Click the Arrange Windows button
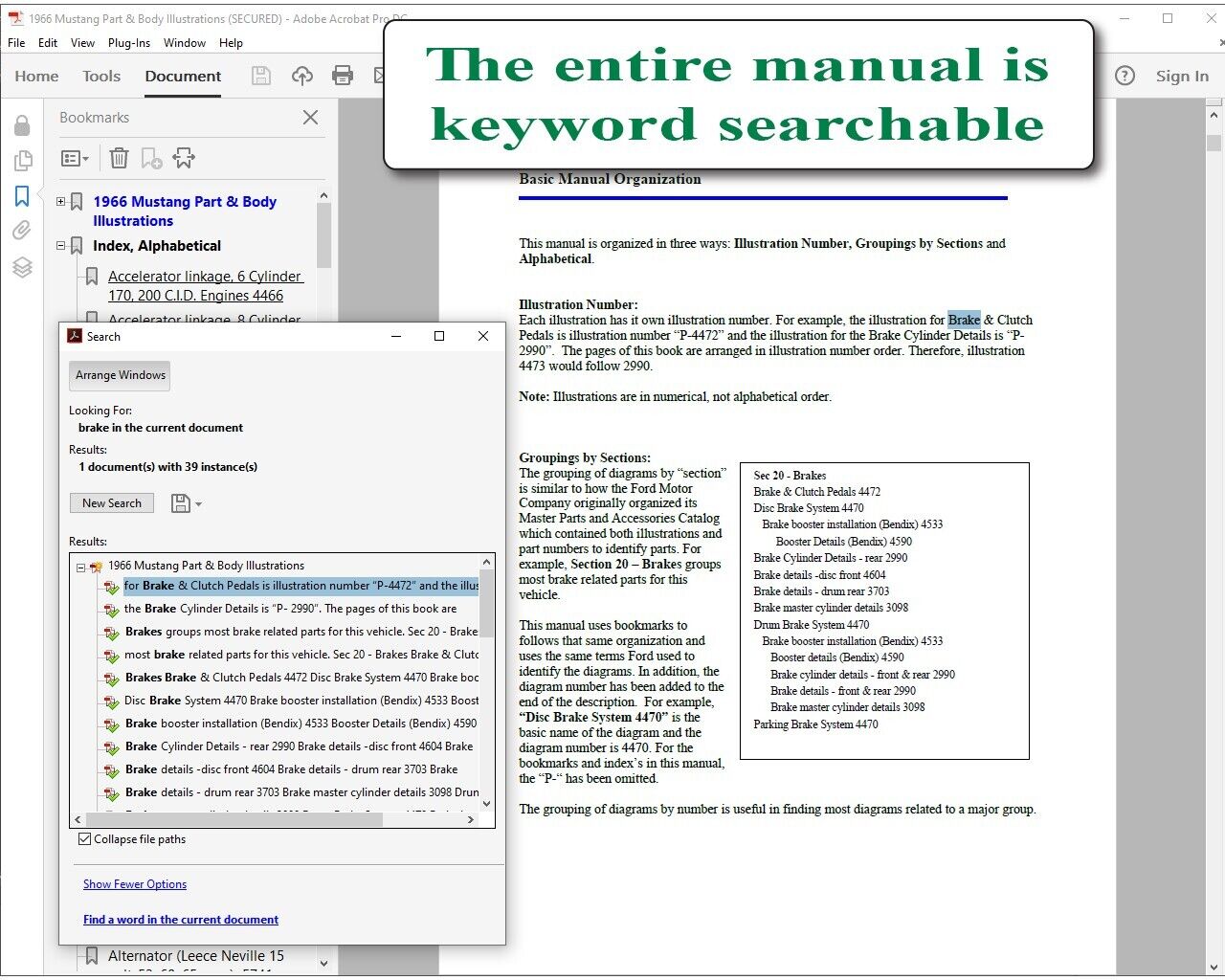 (x=121, y=375)
